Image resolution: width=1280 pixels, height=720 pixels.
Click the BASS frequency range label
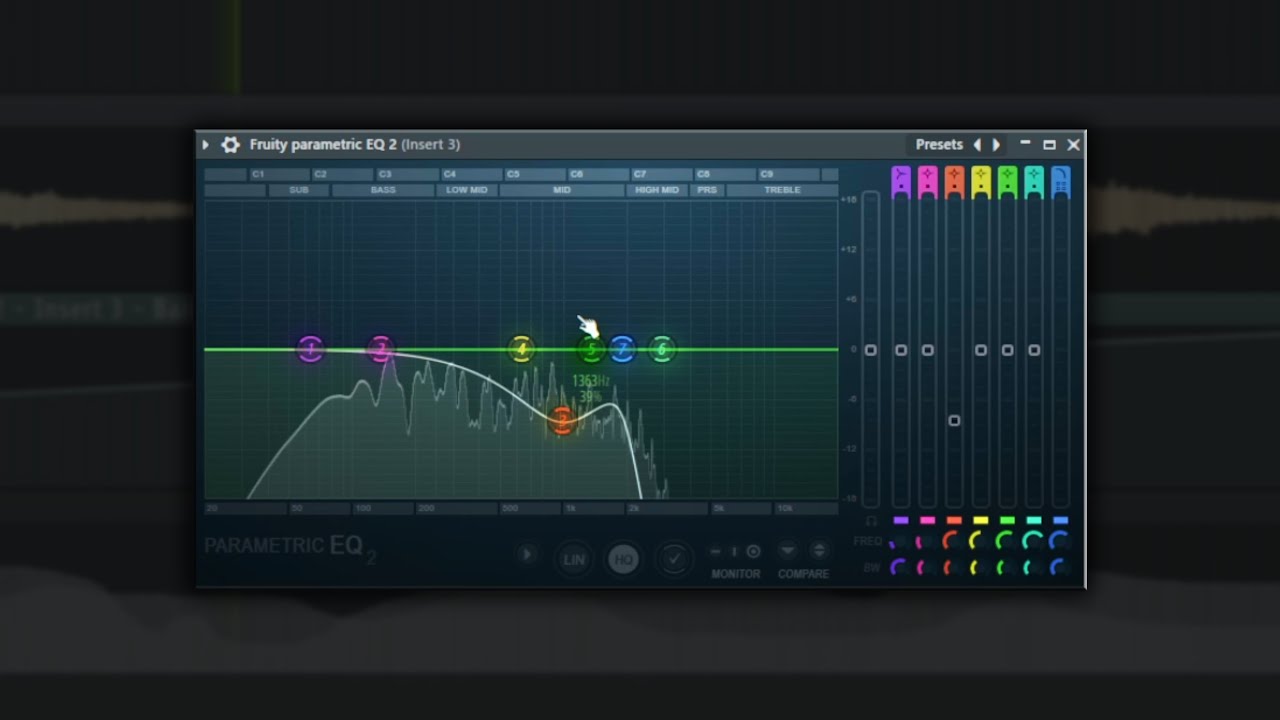click(x=383, y=190)
